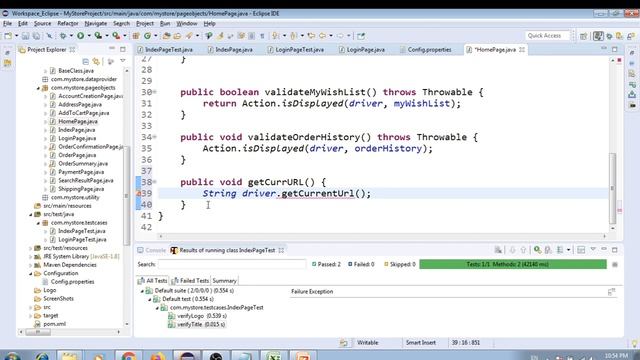Screen dimensions: 640x360
Task: Click Collapse All in Project Explorer
Action: [86, 62]
